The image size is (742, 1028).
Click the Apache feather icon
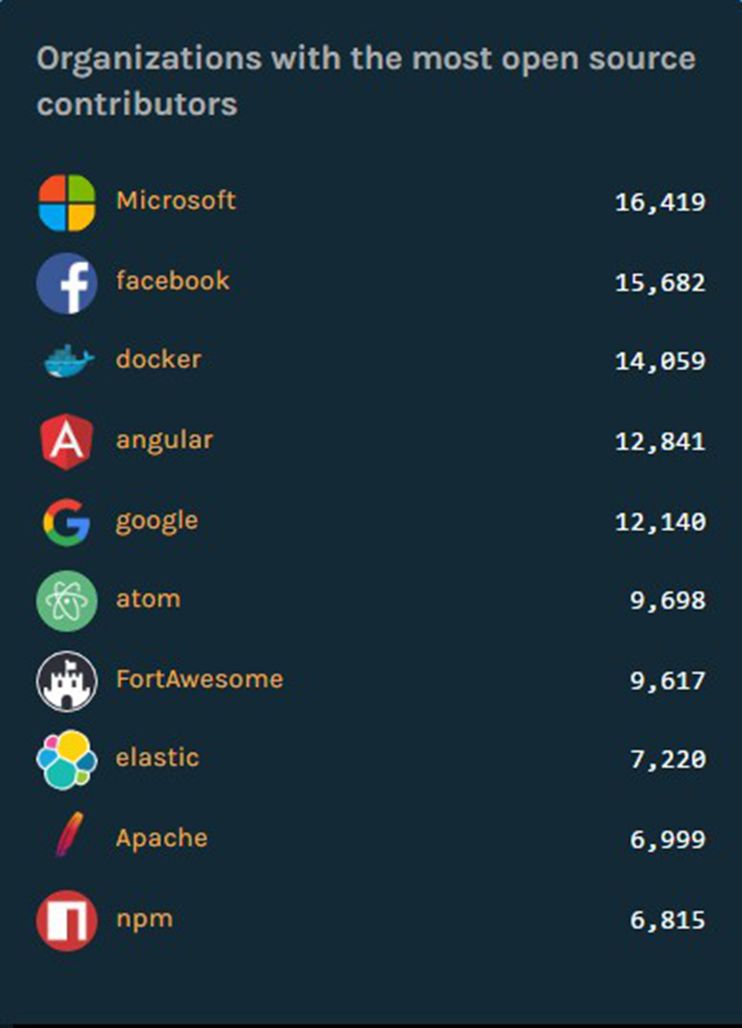pos(69,835)
